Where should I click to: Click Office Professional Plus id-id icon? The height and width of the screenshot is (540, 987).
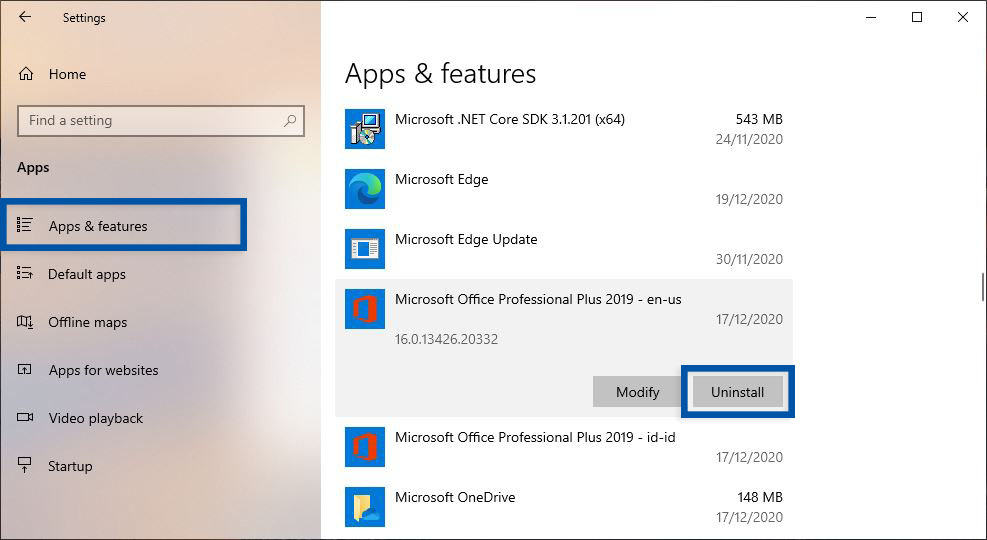click(364, 447)
